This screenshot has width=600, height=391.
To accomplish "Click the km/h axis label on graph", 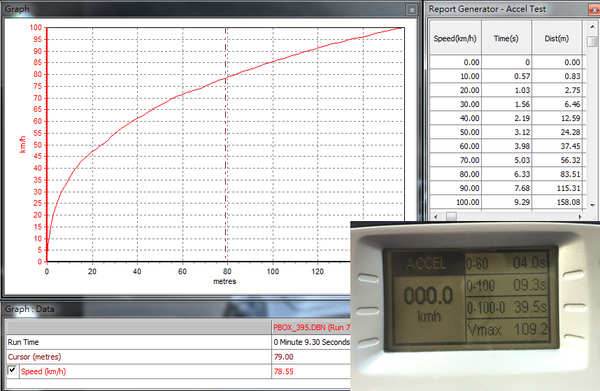I will pos(23,145).
